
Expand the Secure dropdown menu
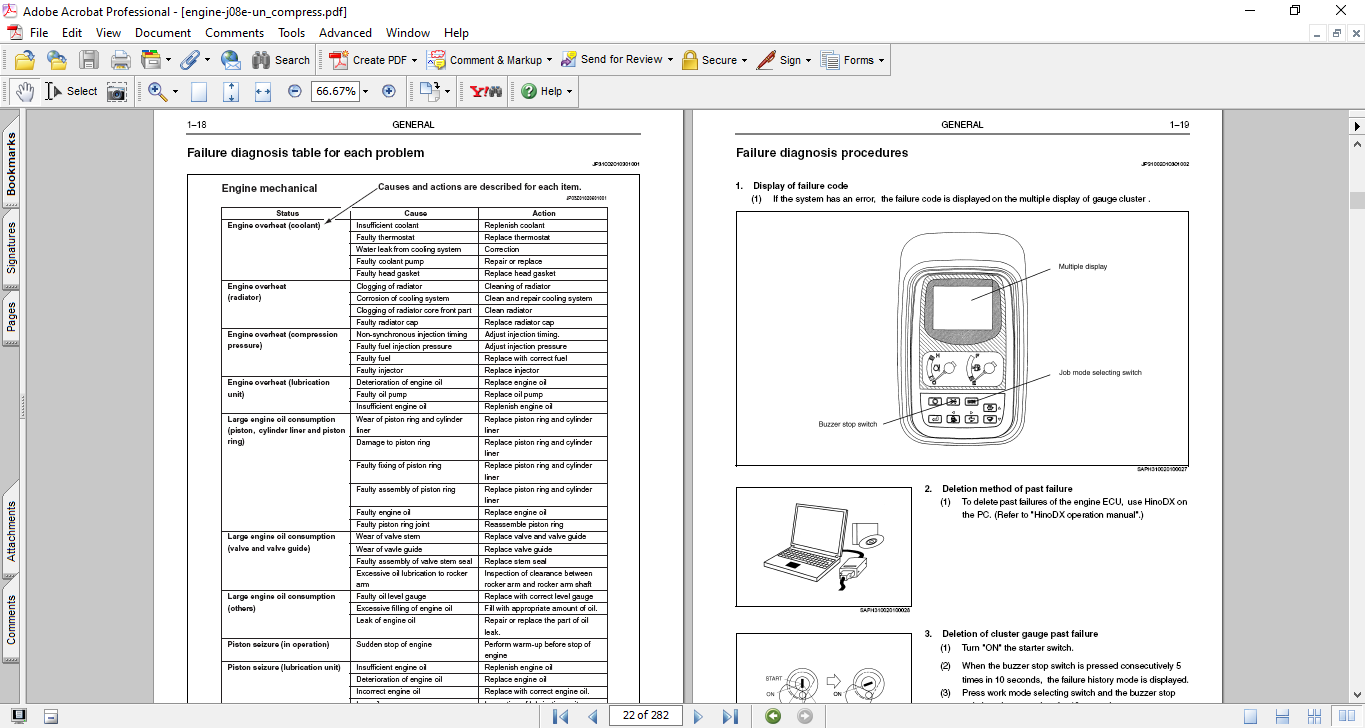745,60
